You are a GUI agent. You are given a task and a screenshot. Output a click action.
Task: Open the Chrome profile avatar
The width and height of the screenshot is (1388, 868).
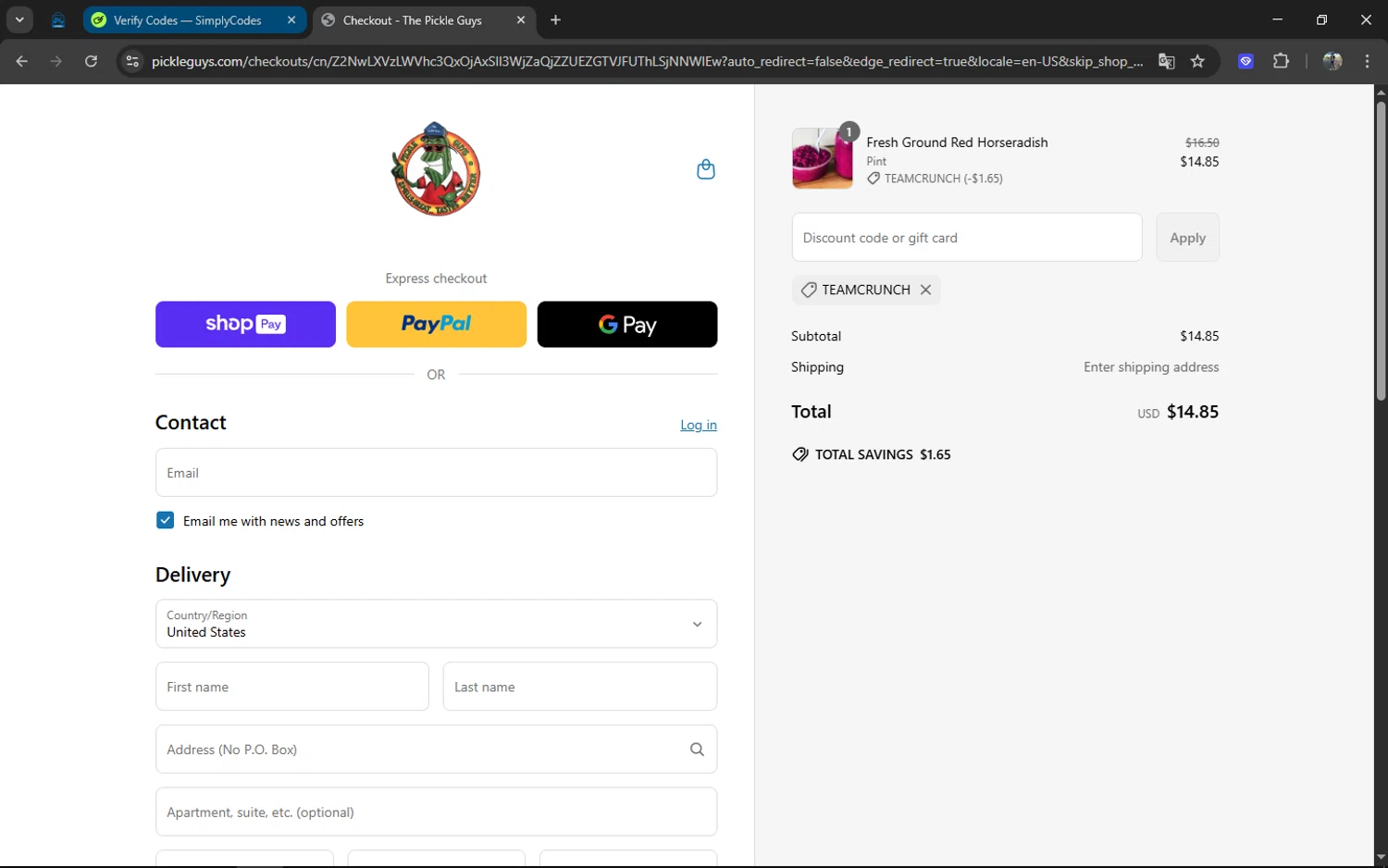1332,61
